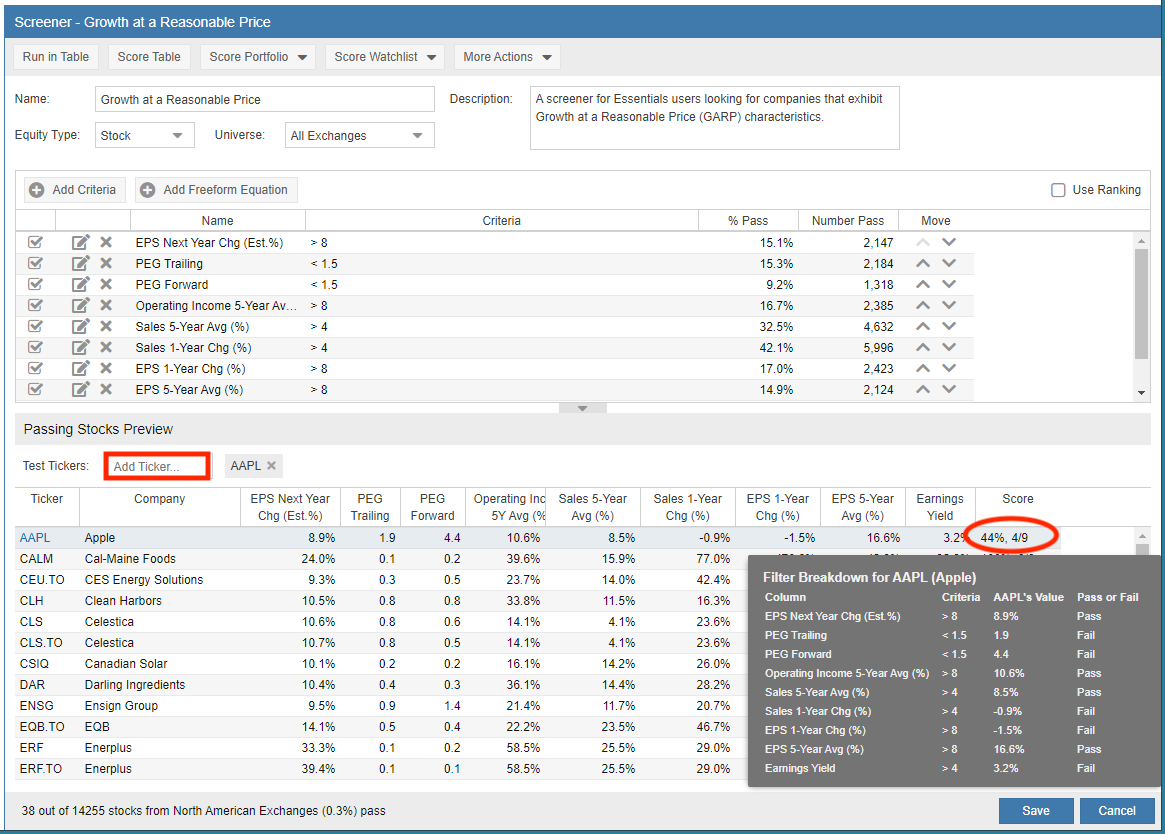Viewport: 1165px width, 834px height.
Task: Delete the Sales 1-Year Chg criterion
Action: pyautogui.click(x=106, y=347)
